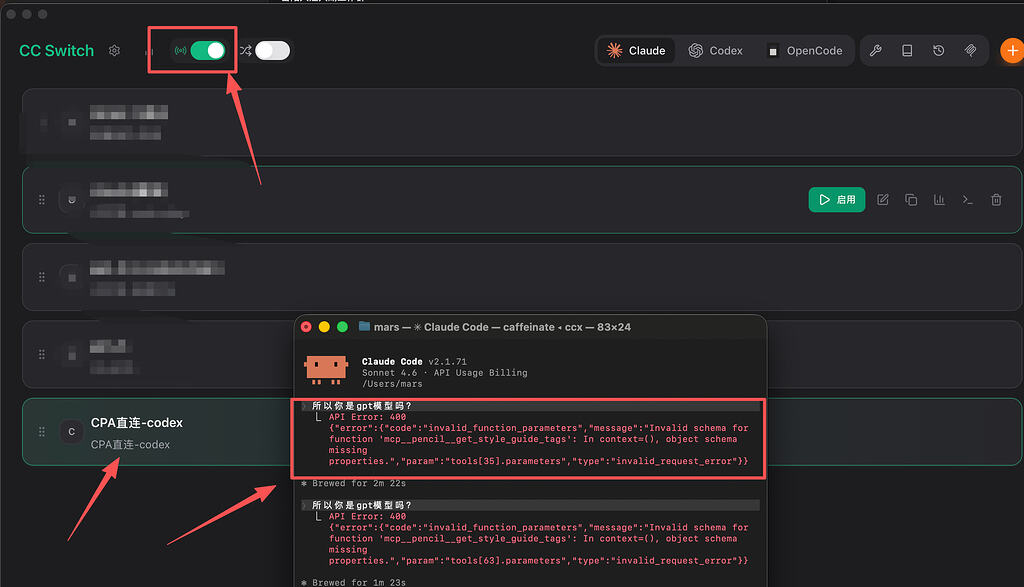The width and height of the screenshot is (1024, 587).
Task: Open the history clock icon
Action: pyautogui.click(x=938, y=50)
